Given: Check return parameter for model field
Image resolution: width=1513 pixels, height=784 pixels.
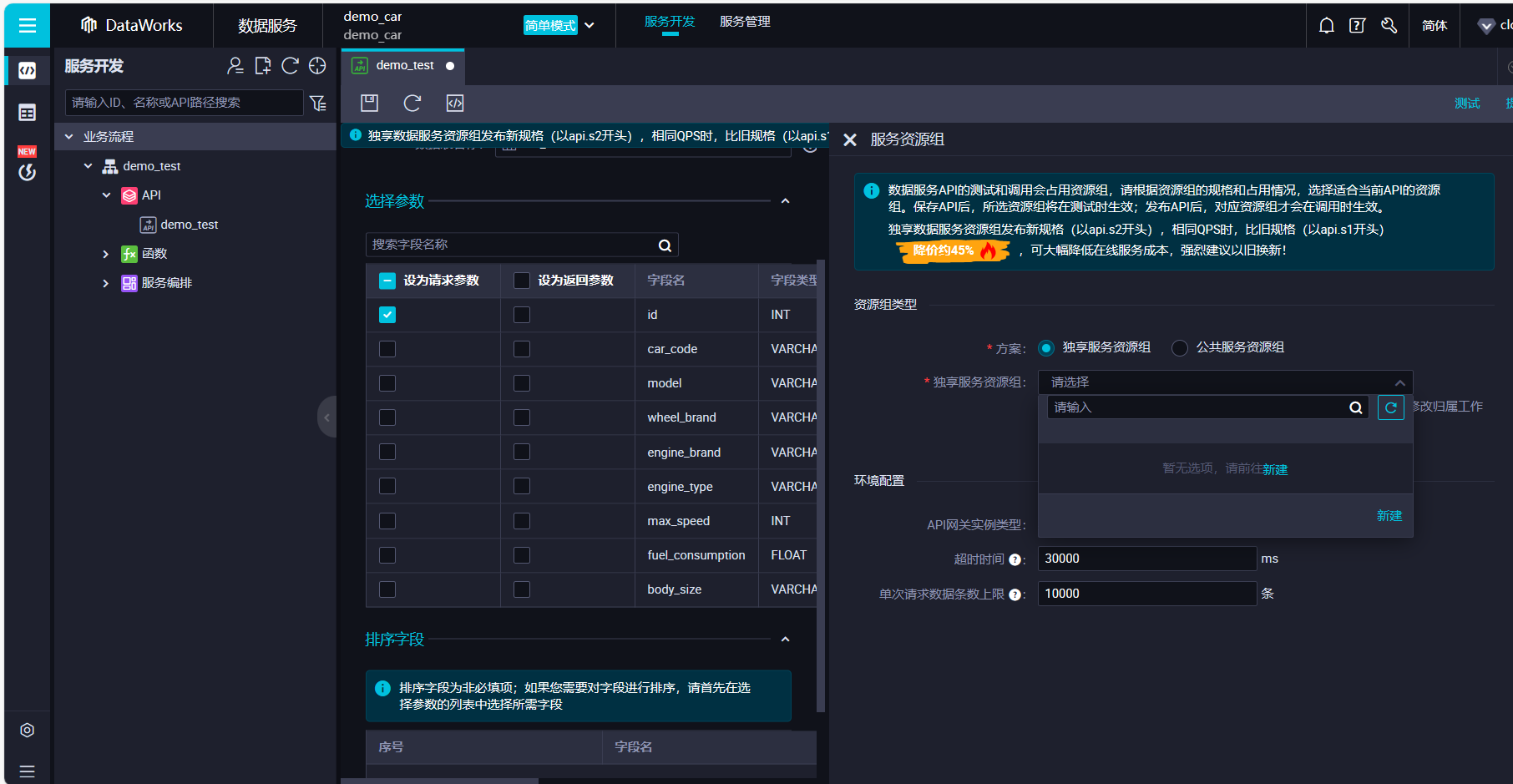Looking at the screenshot, I should point(522,383).
